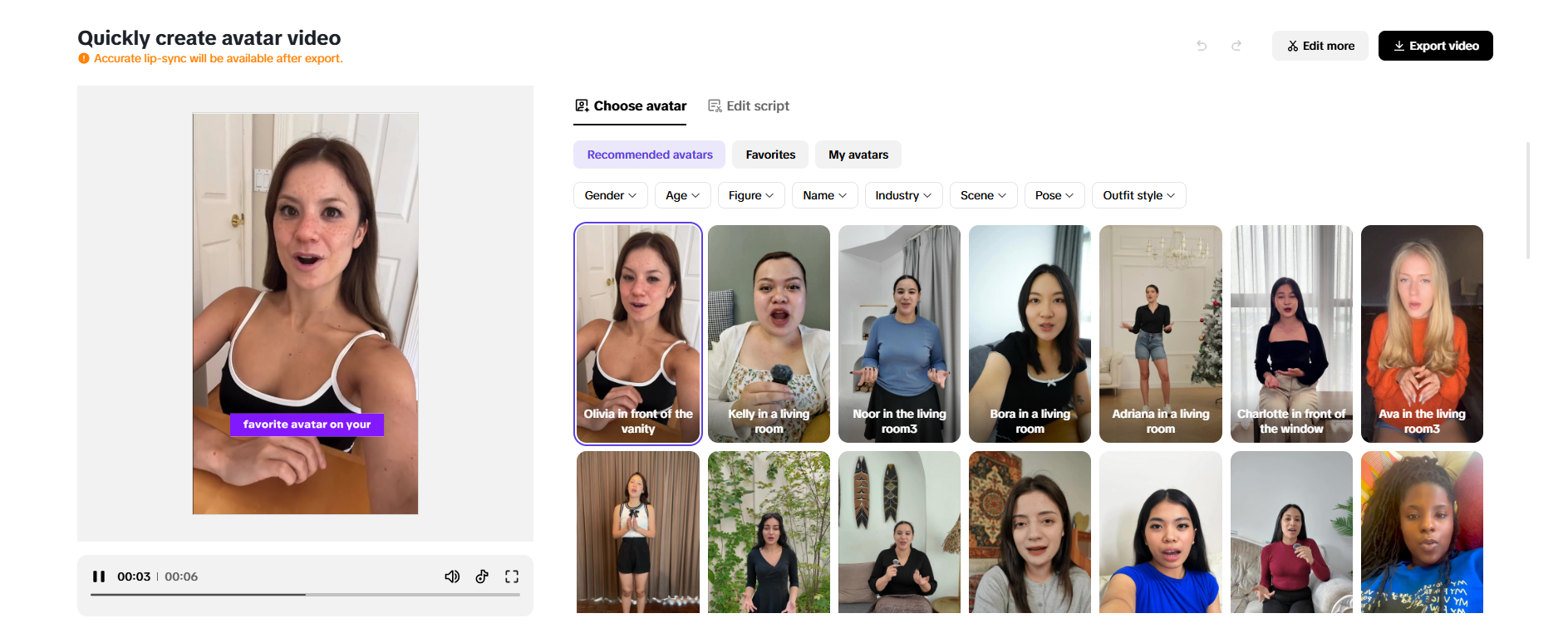Show My avatars list
The width and height of the screenshot is (1568, 633).
858,155
